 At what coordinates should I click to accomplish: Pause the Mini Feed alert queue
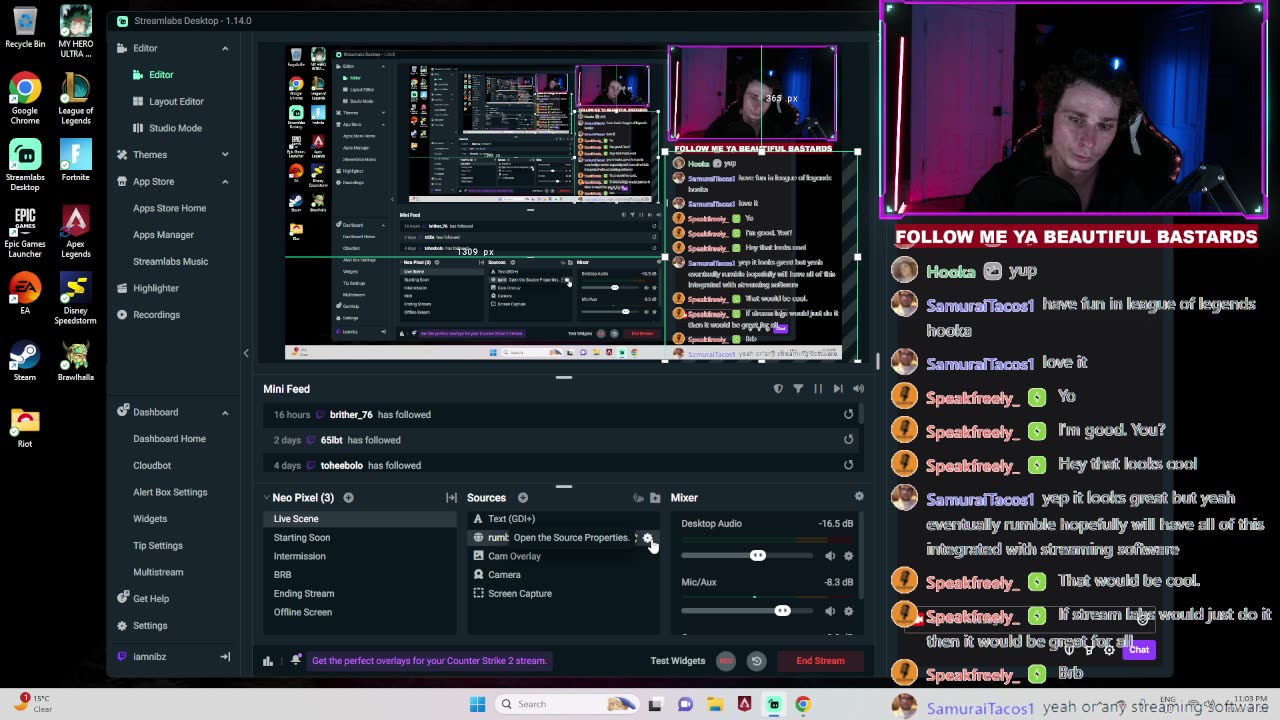[x=818, y=389]
